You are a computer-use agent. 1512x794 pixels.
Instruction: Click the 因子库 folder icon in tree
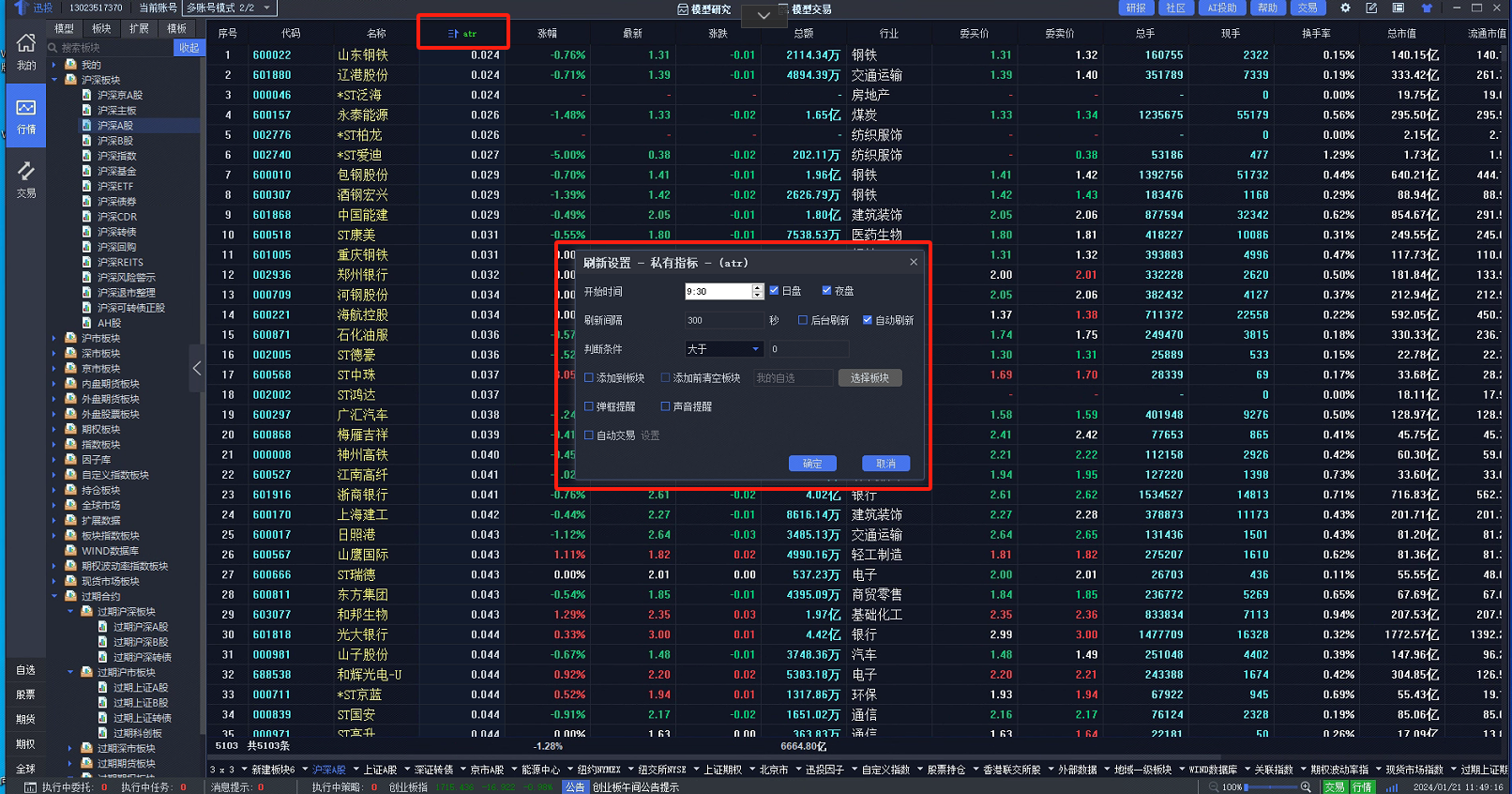[x=70, y=460]
